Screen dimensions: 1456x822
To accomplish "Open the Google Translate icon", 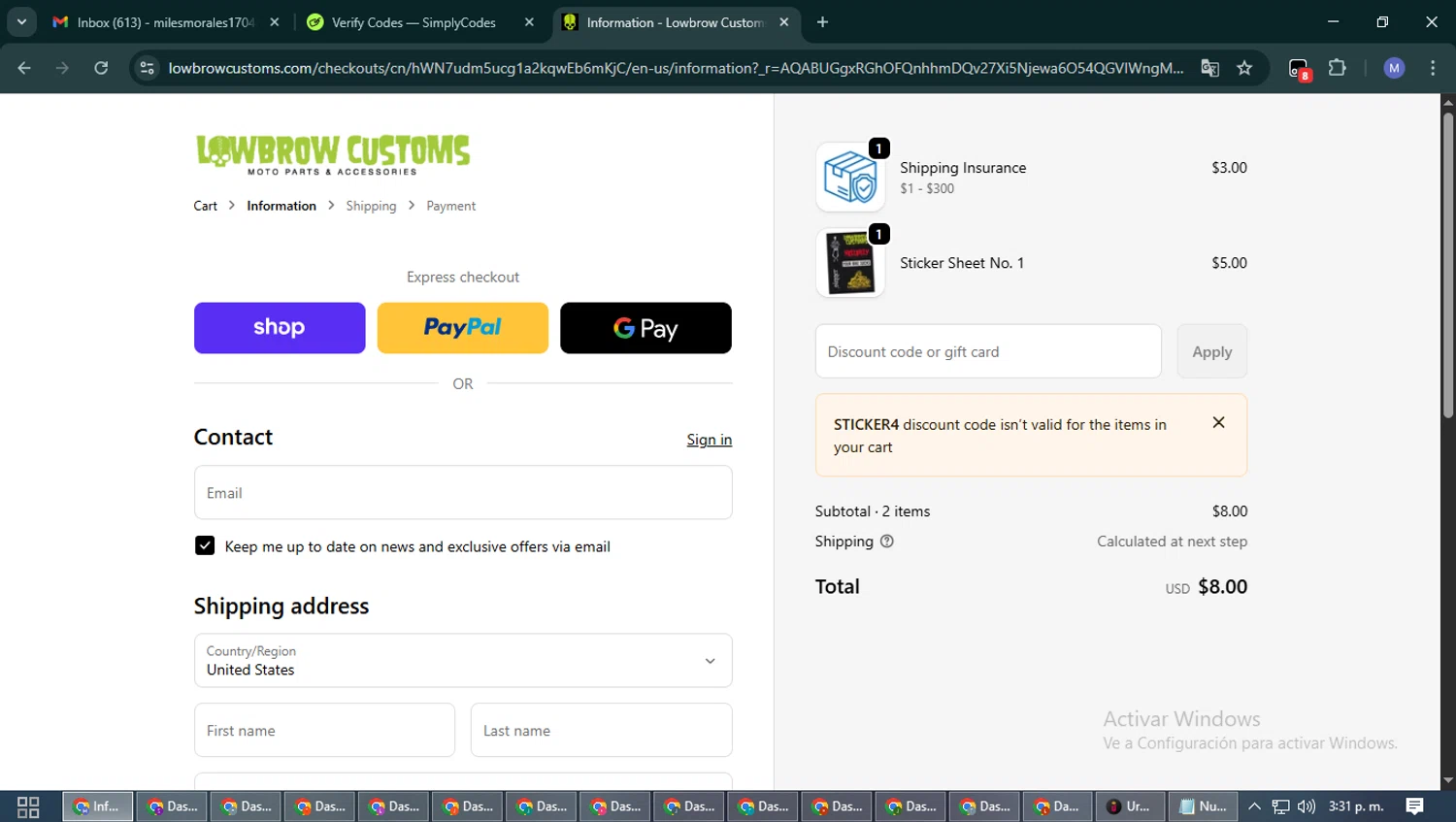I will tap(1209, 68).
